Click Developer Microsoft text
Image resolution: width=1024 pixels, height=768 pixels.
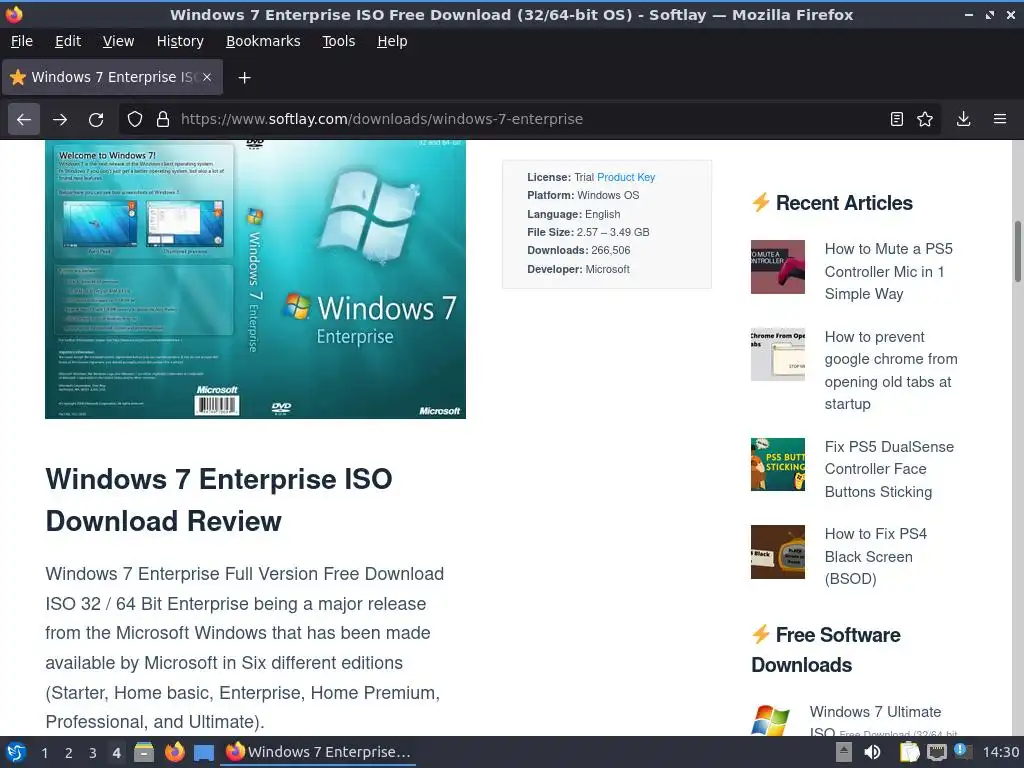(x=579, y=269)
